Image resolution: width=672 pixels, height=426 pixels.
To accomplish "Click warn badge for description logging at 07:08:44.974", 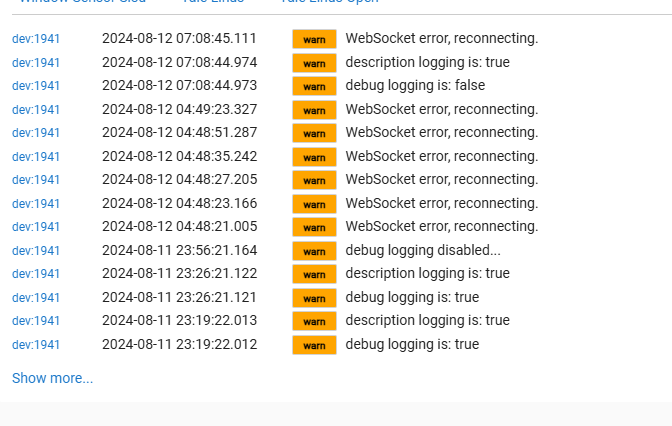I will tap(315, 63).
